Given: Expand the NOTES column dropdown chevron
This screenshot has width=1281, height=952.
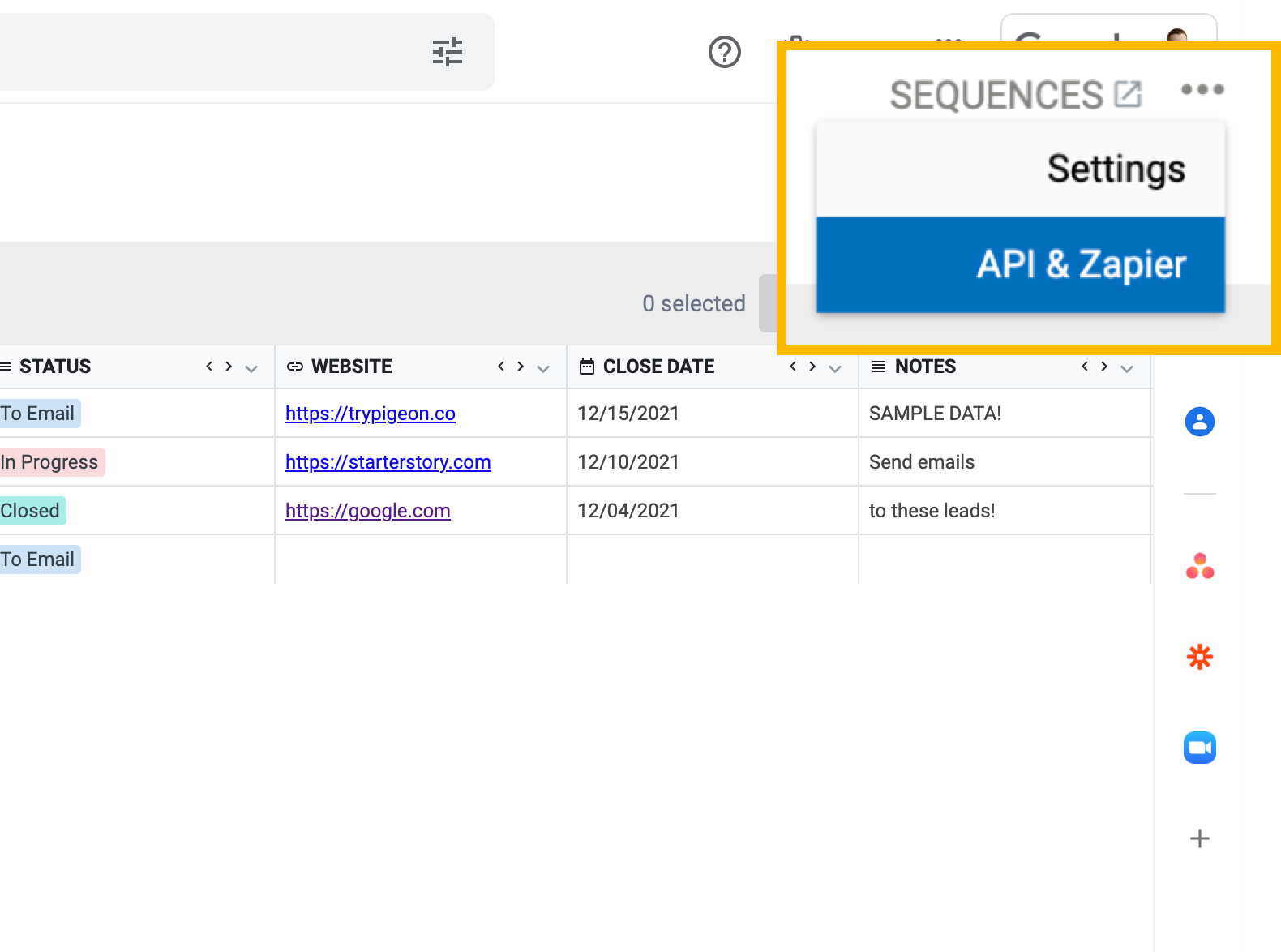Looking at the screenshot, I should click(x=1127, y=369).
